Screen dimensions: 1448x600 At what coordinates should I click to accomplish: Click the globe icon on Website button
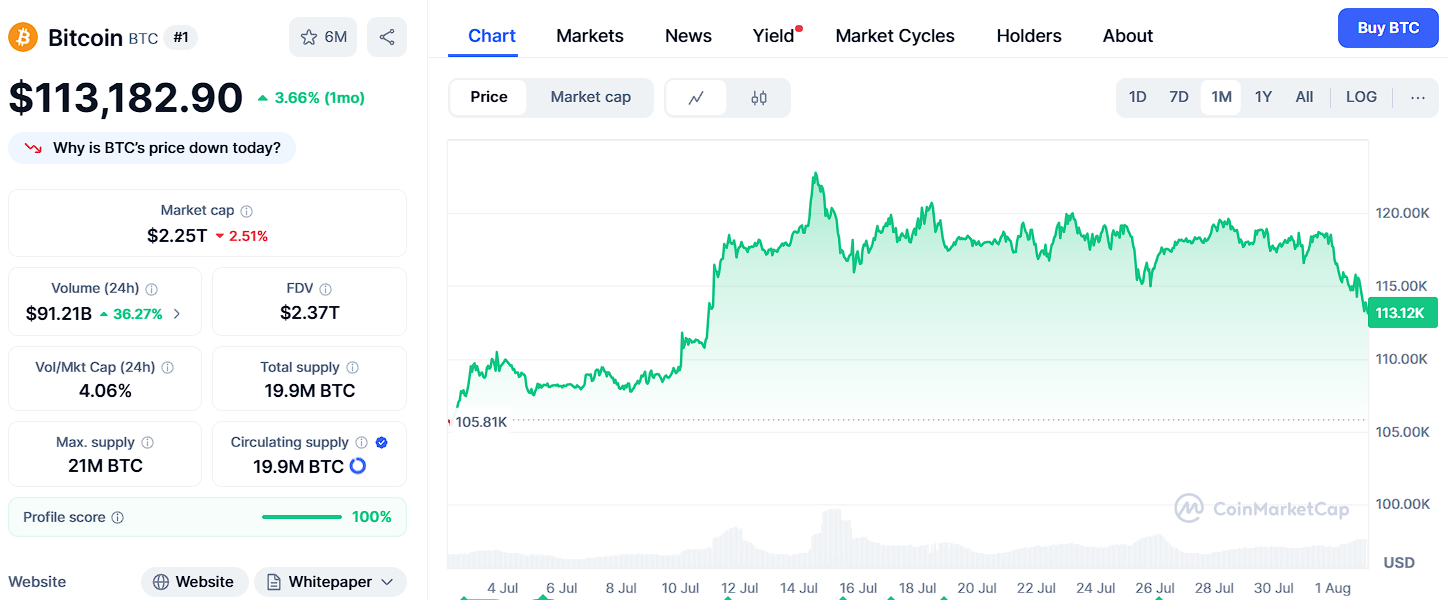160,582
